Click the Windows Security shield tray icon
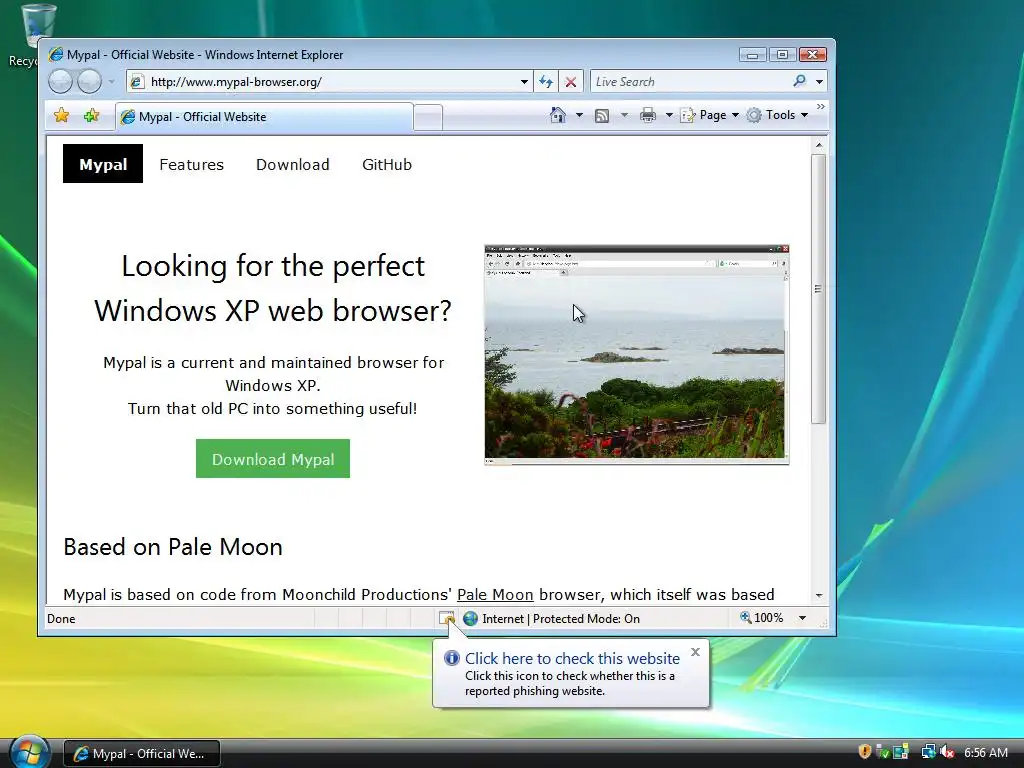The image size is (1024, 768). pos(865,752)
